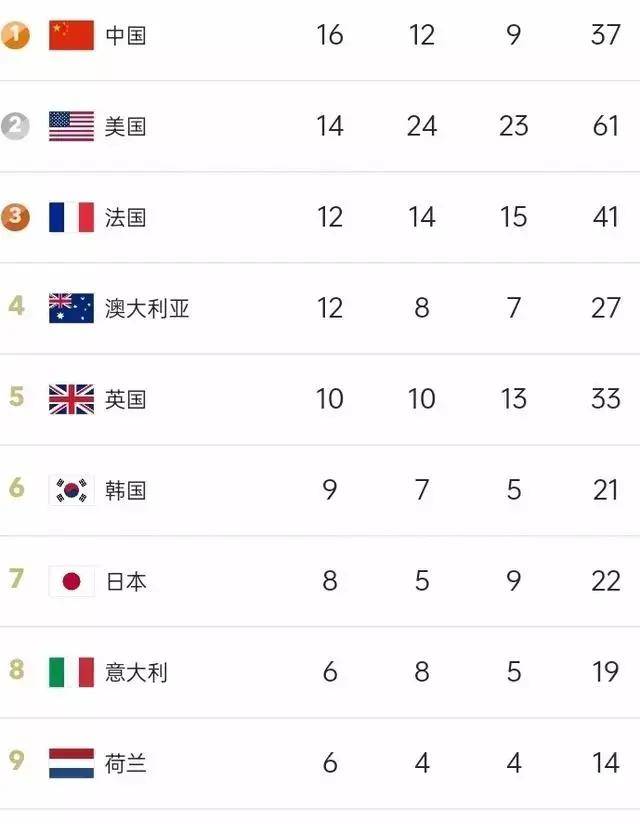Open the 意大利 country name link

click(x=137, y=673)
